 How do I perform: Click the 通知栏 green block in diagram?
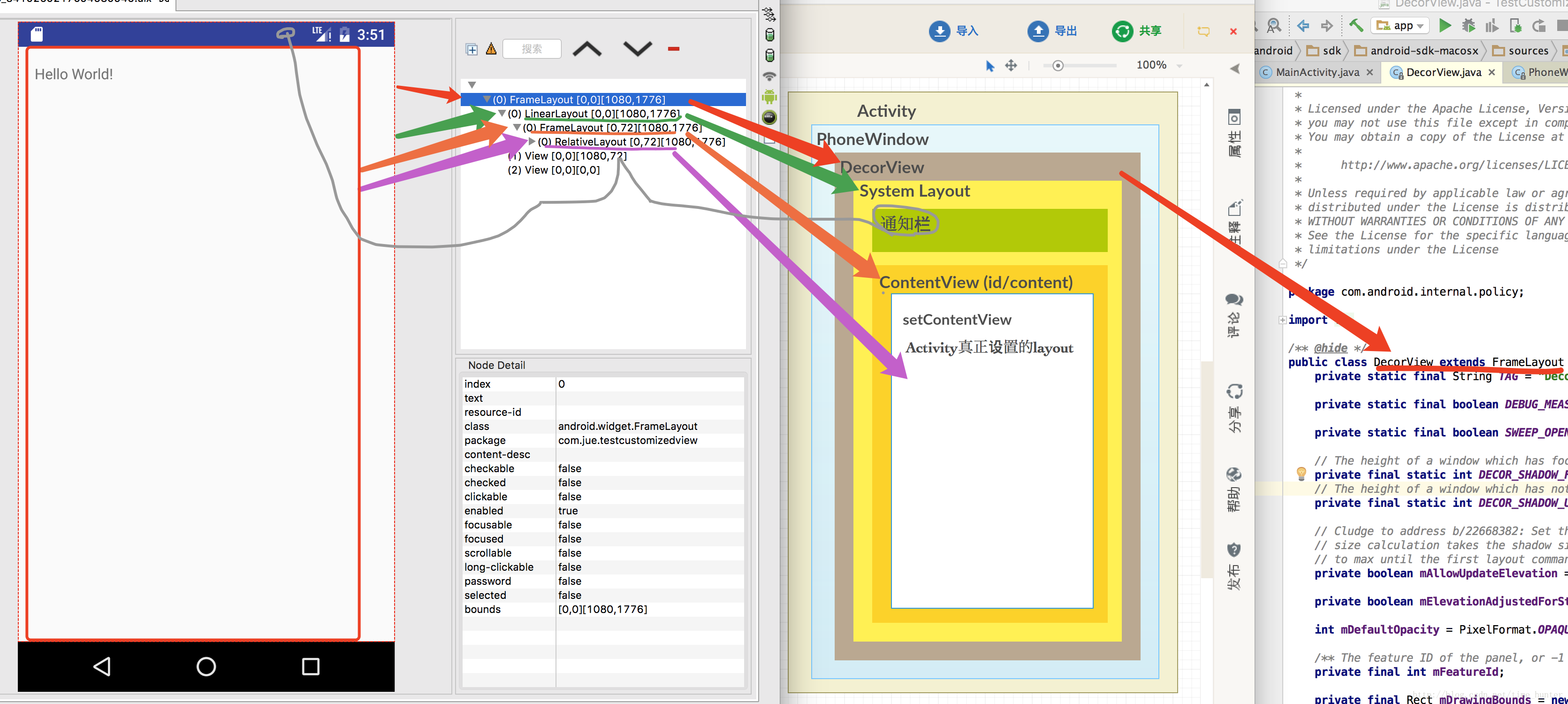pos(989,230)
